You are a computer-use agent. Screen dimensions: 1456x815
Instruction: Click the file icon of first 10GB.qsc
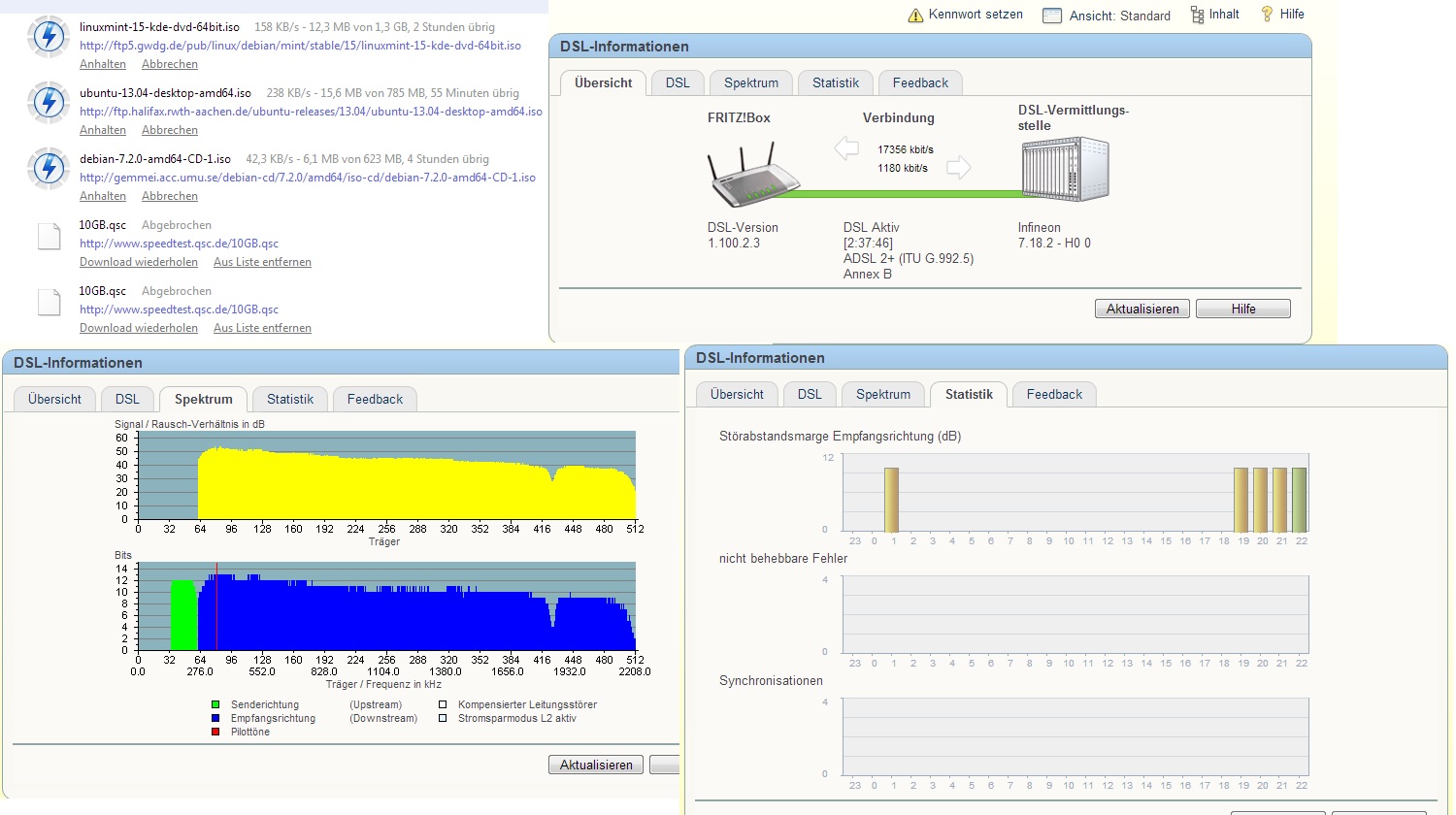(50, 236)
